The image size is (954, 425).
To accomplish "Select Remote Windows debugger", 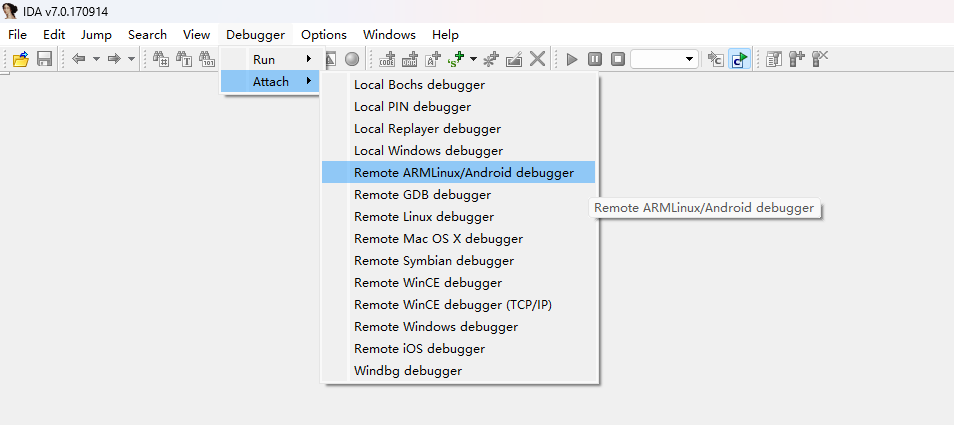I will tap(459, 327).
